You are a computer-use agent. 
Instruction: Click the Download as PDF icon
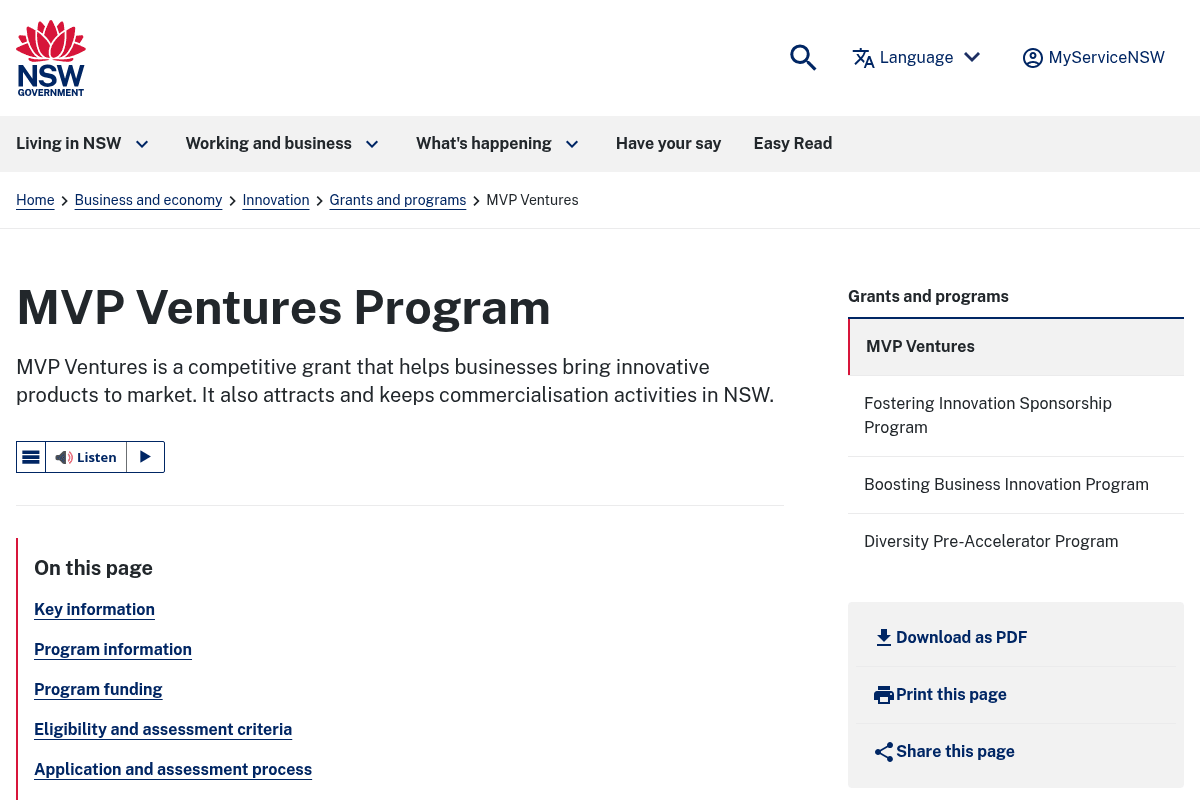coord(884,637)
